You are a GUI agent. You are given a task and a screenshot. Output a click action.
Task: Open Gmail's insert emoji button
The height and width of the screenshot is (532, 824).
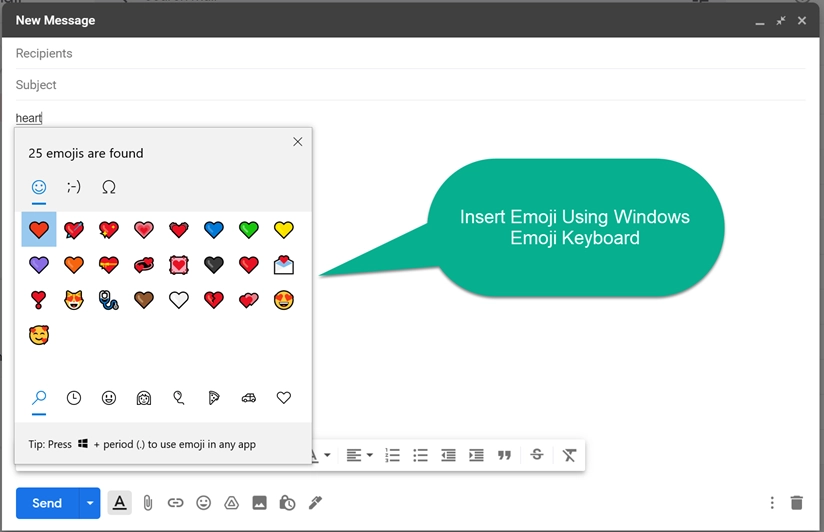(x=203, y=503)
